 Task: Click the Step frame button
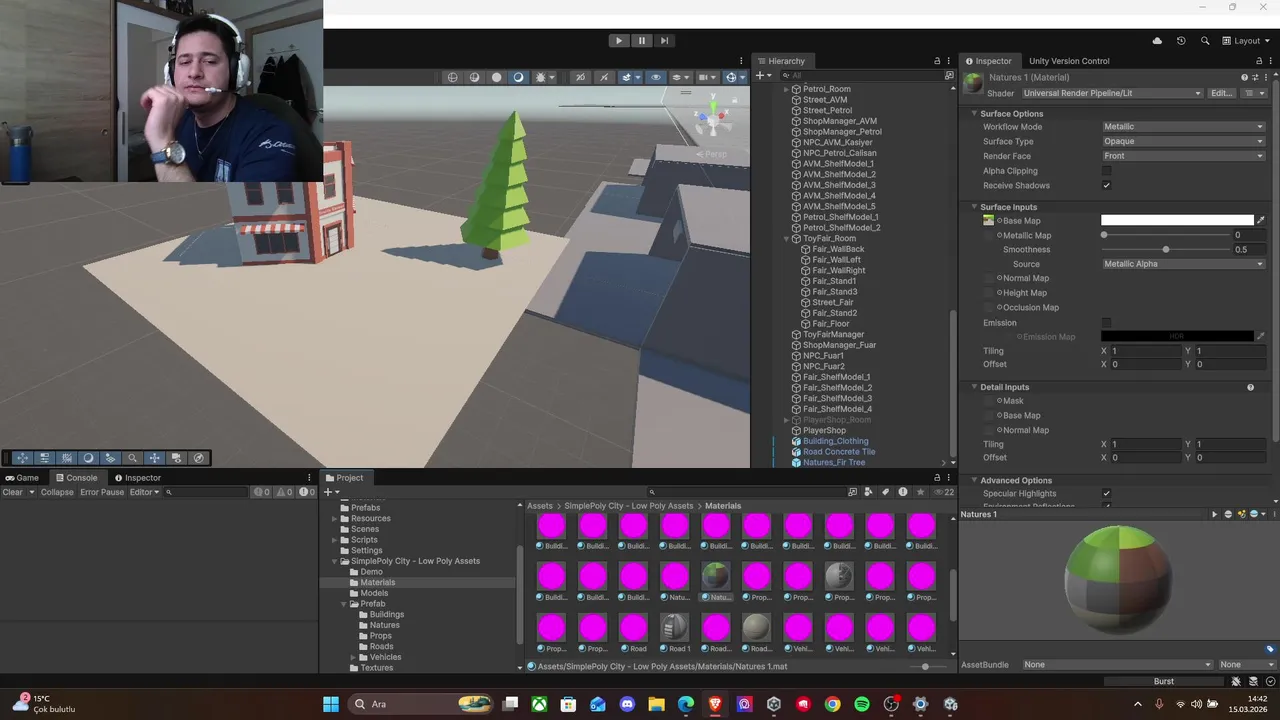(x=664, y=41)
